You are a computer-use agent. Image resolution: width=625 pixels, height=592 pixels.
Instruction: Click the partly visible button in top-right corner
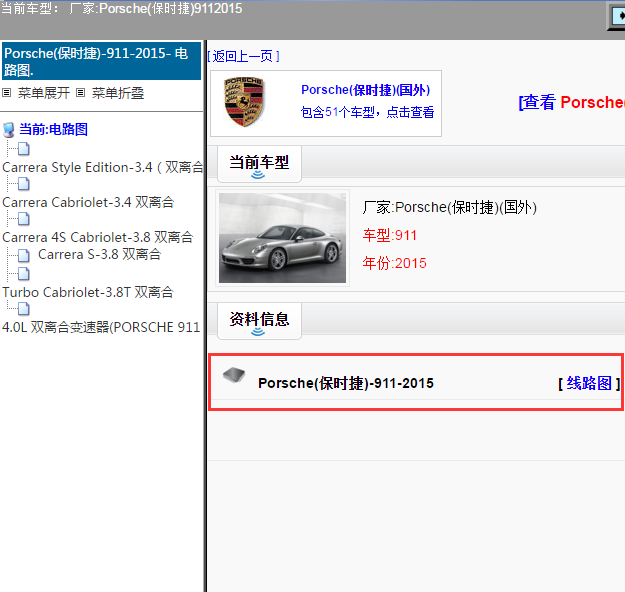click(616, 16)
